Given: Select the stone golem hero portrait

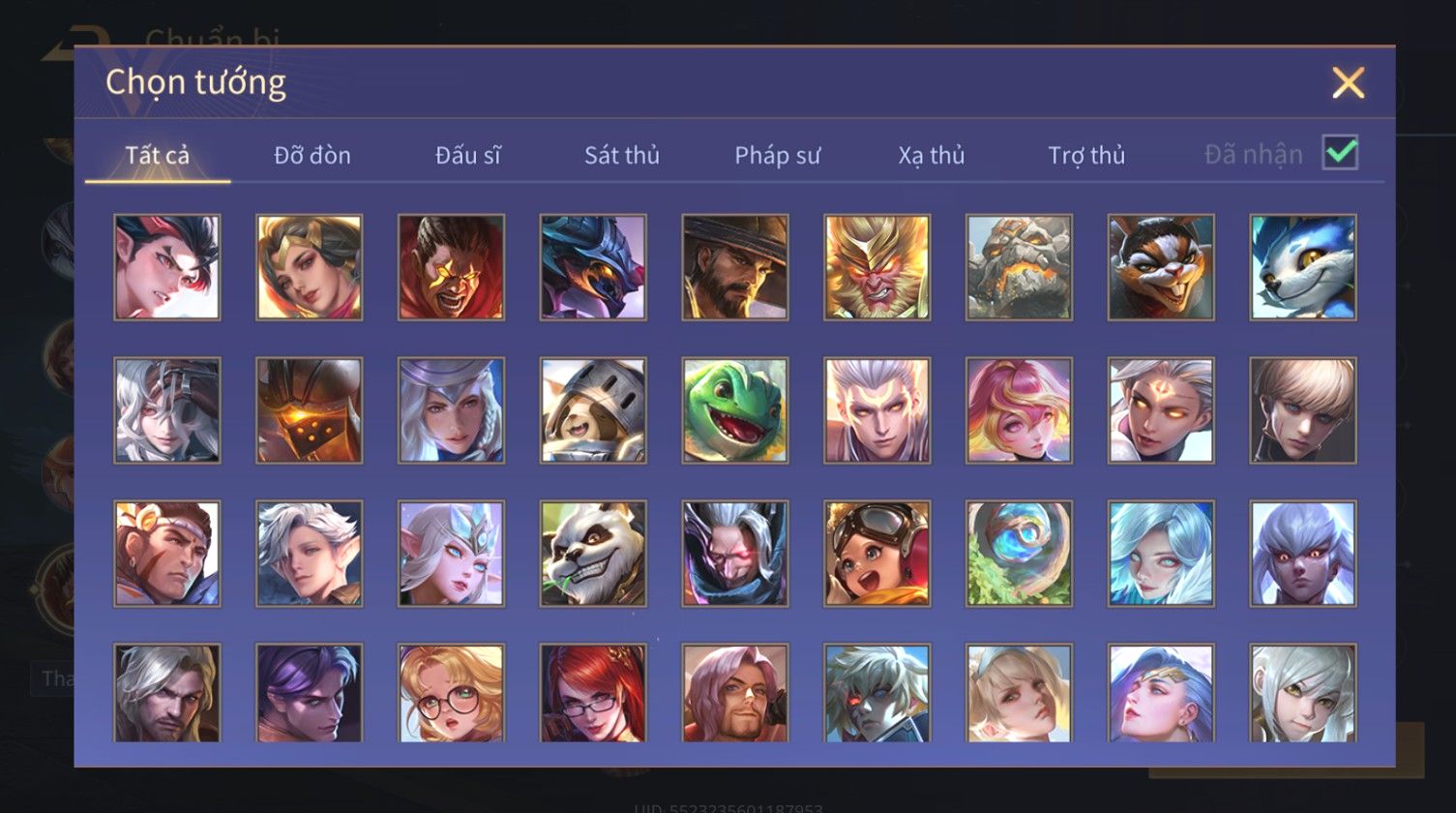Looking at the screenshot, I should pos(1019,267).
